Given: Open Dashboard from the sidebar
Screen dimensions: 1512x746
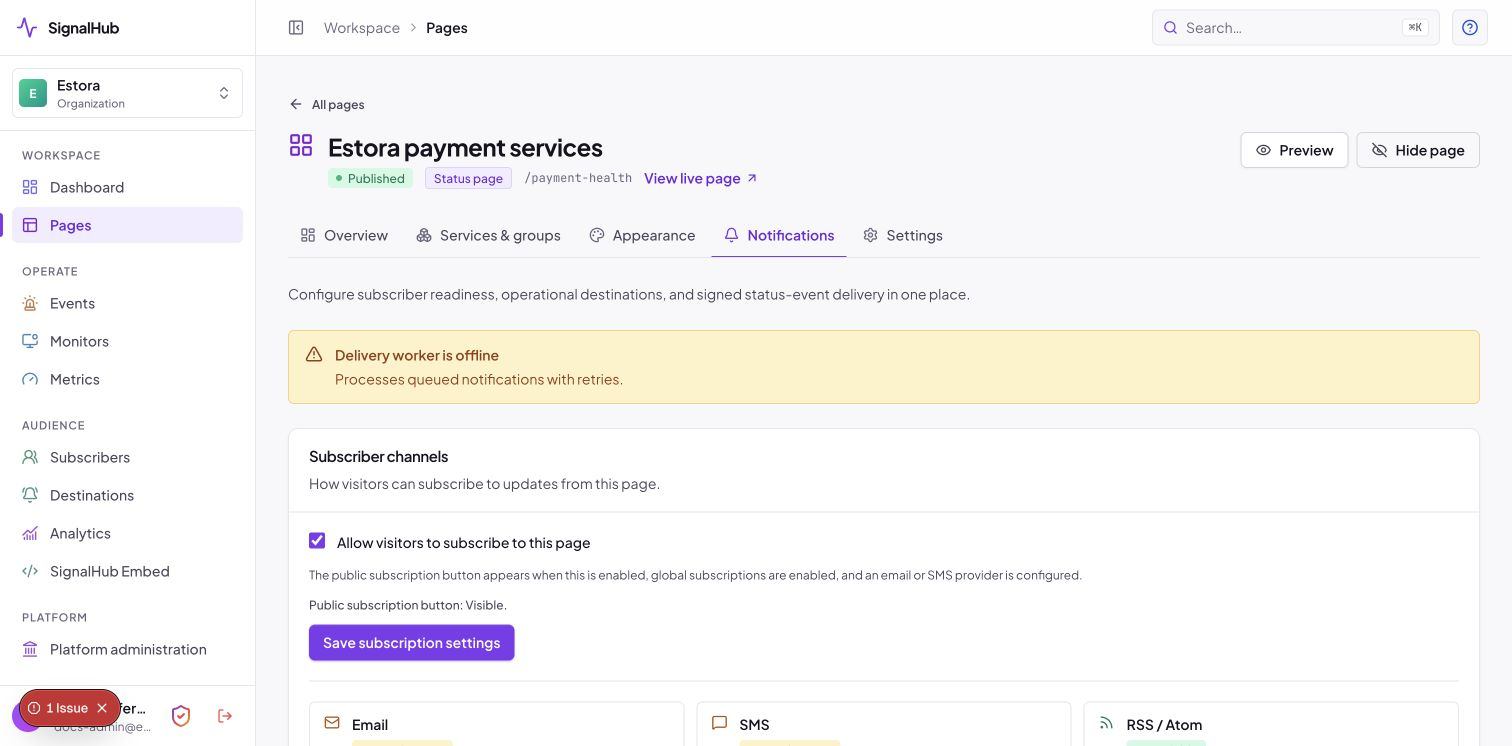Looking at the screenshot, I should coord(127,187).
